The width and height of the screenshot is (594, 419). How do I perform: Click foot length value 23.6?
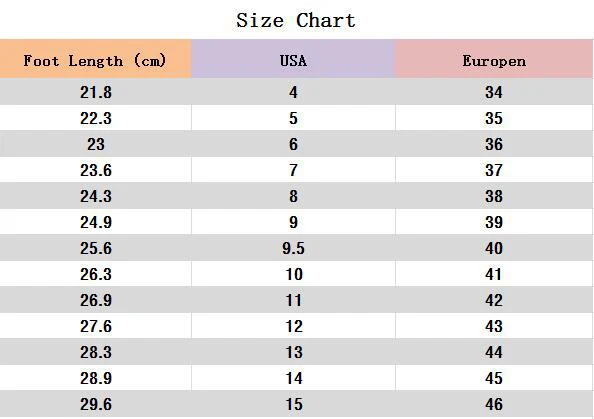click(96, 170)
